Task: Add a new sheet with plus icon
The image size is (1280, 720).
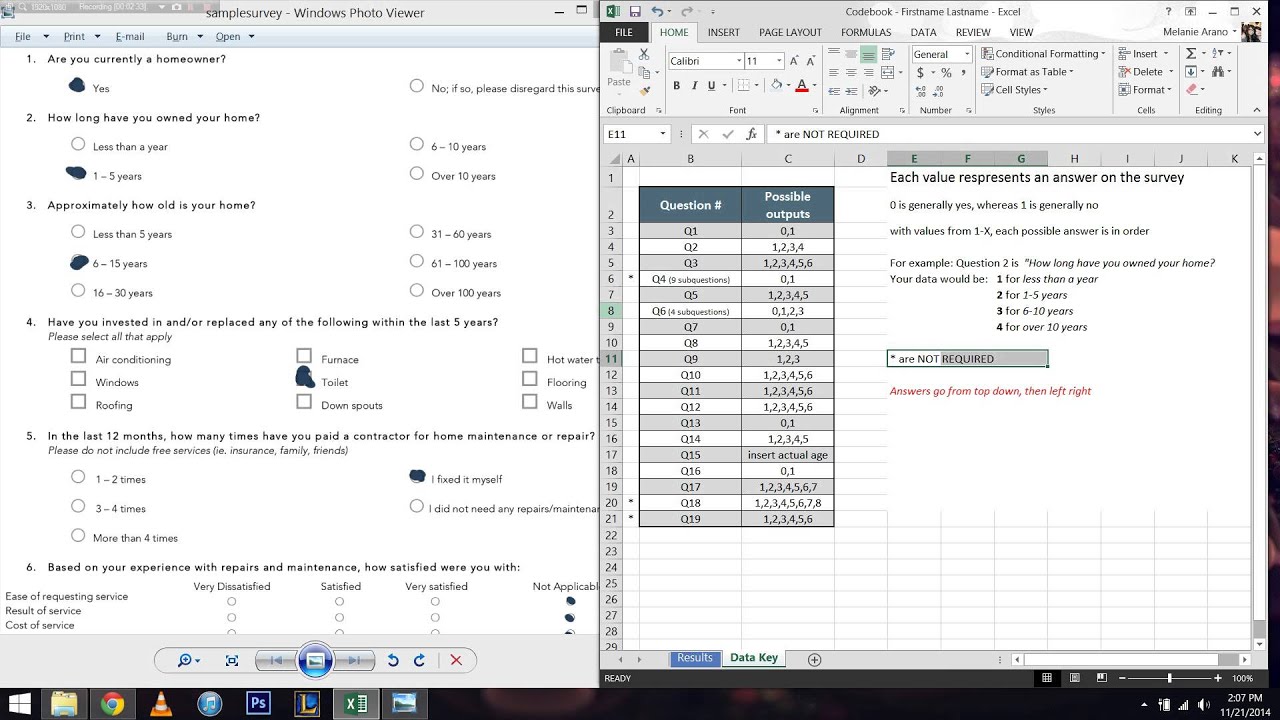Action: 814,659
